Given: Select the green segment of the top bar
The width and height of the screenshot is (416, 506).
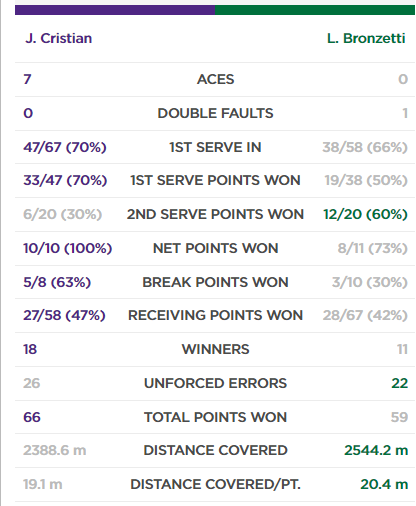Looking at the screenshot, I should pos(315,10).
